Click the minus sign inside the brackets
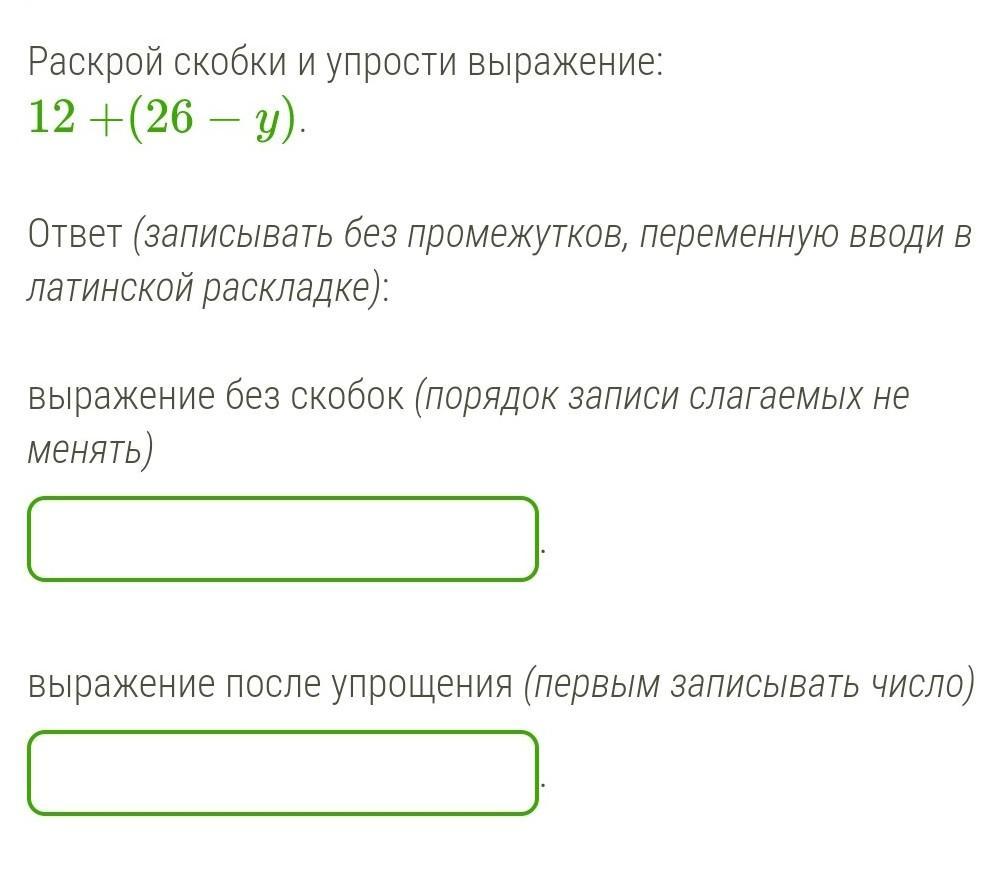 (x=222, y=120)
